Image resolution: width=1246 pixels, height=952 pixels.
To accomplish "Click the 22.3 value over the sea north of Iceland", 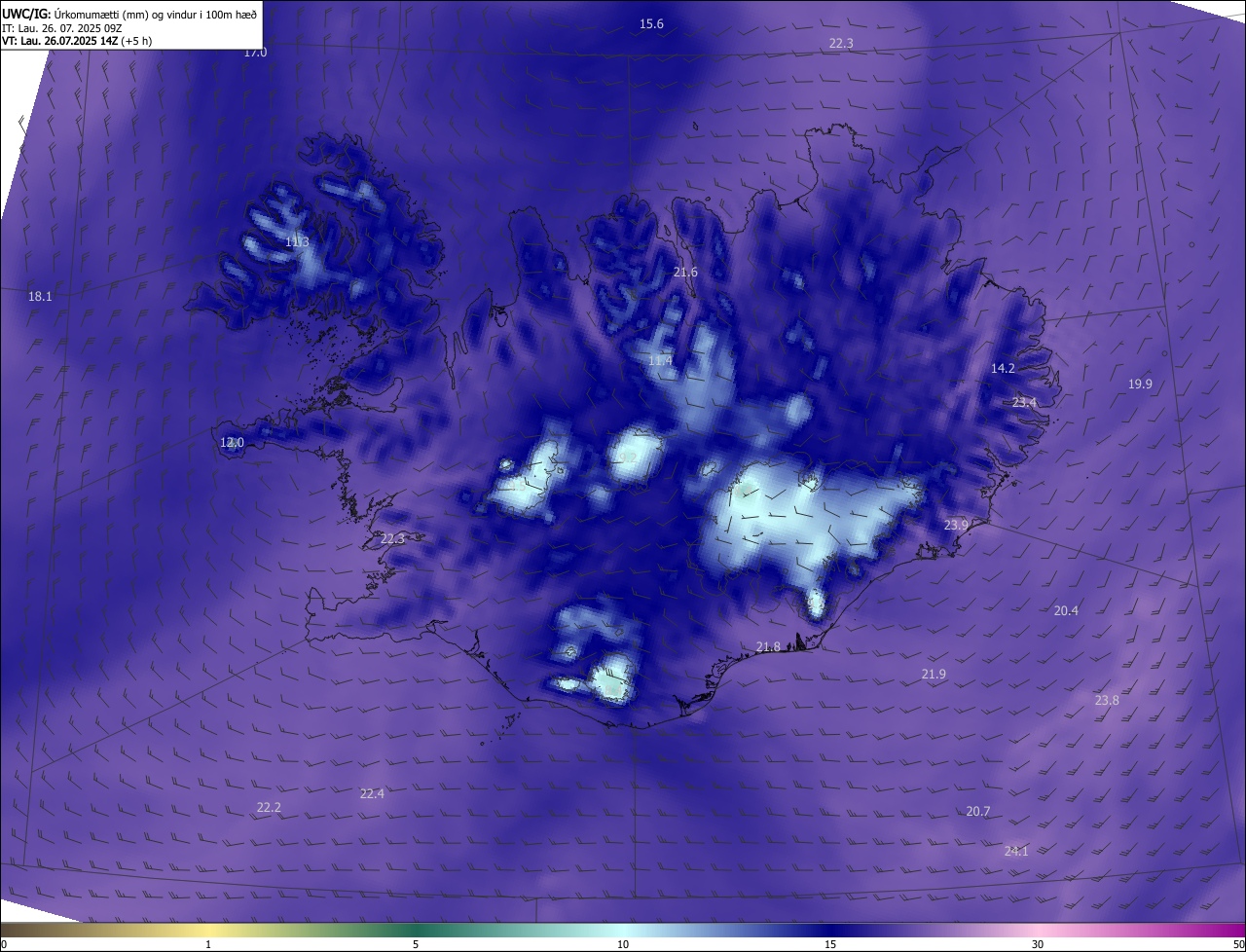I will click(x=841, y=43).
